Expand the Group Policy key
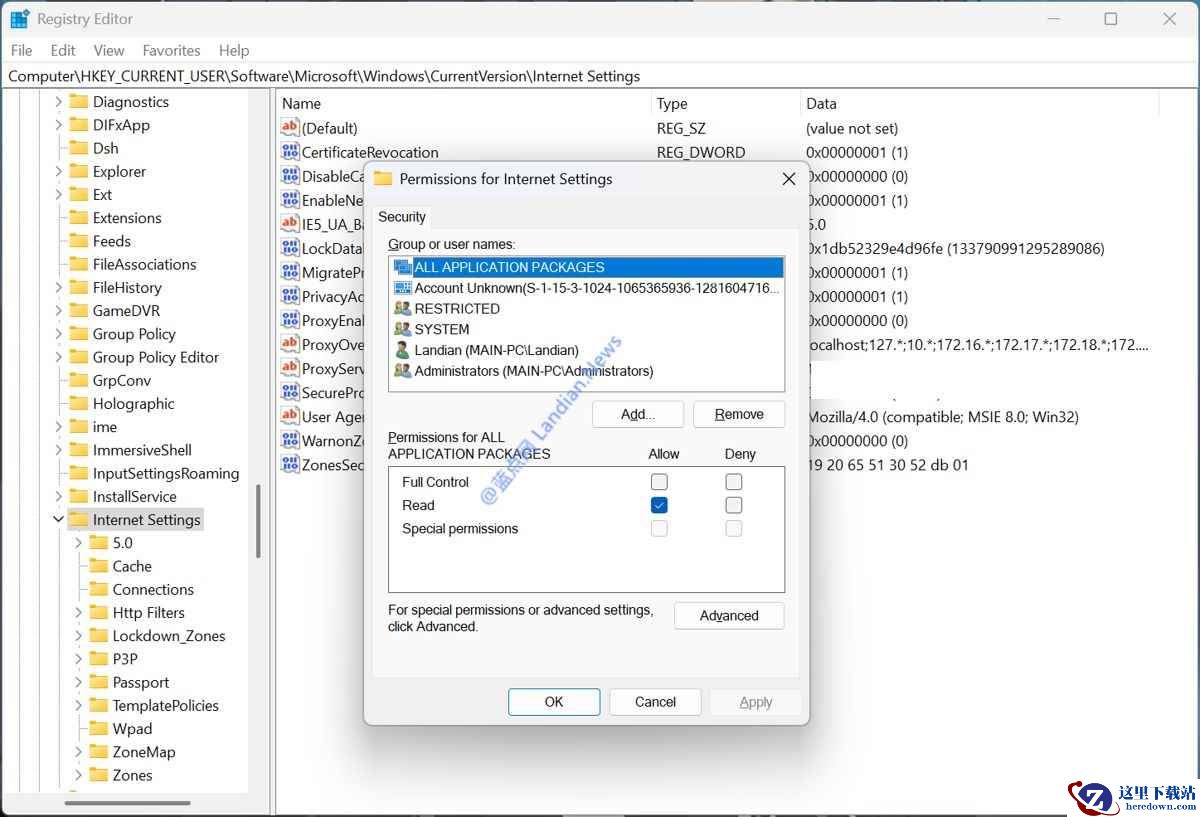The height and width of the screenshot is (817, 1200). pos(58,334)
